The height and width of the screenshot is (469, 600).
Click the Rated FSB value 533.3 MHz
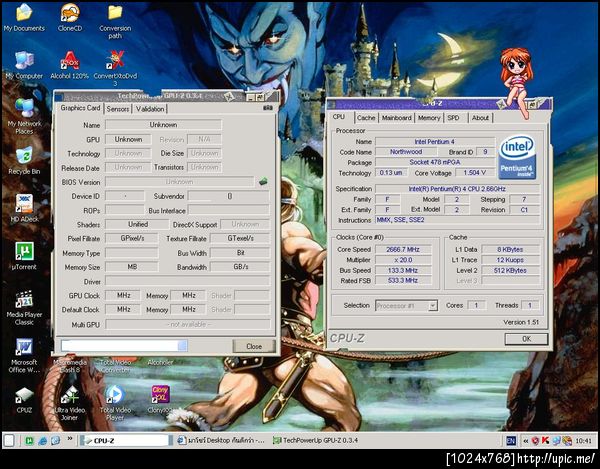403,280
